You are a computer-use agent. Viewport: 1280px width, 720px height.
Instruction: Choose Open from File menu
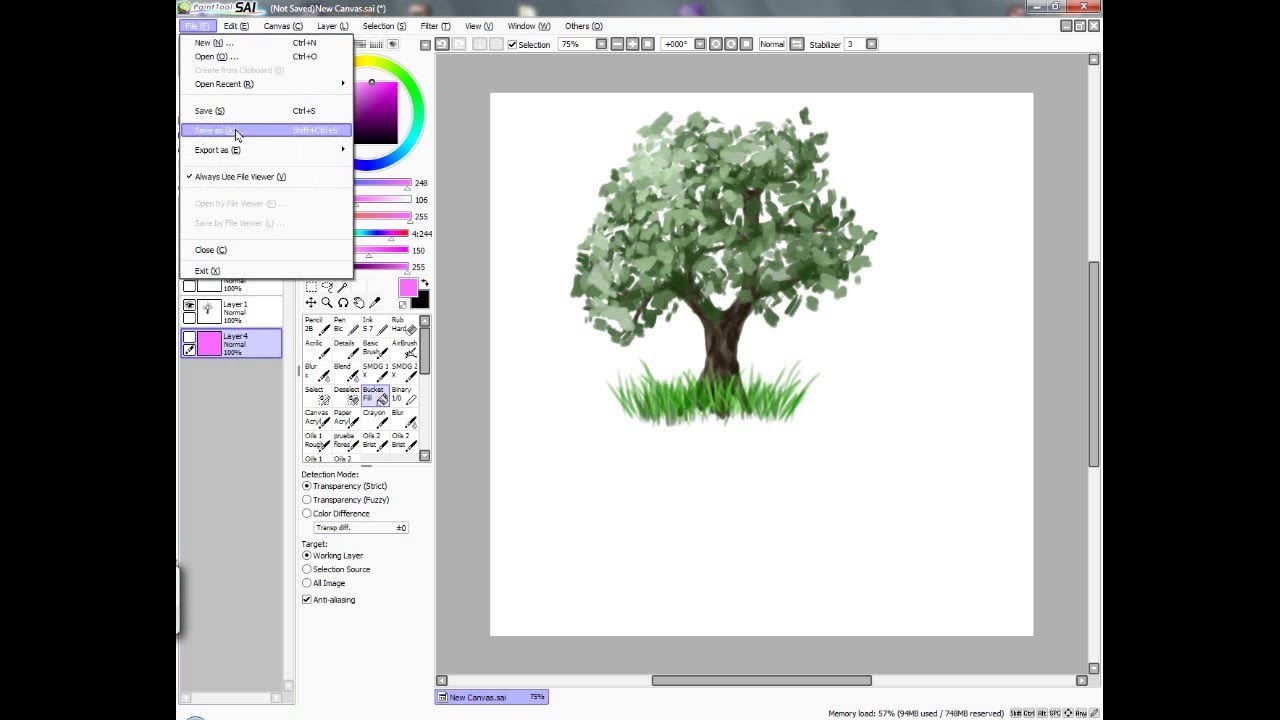(265, 57)
